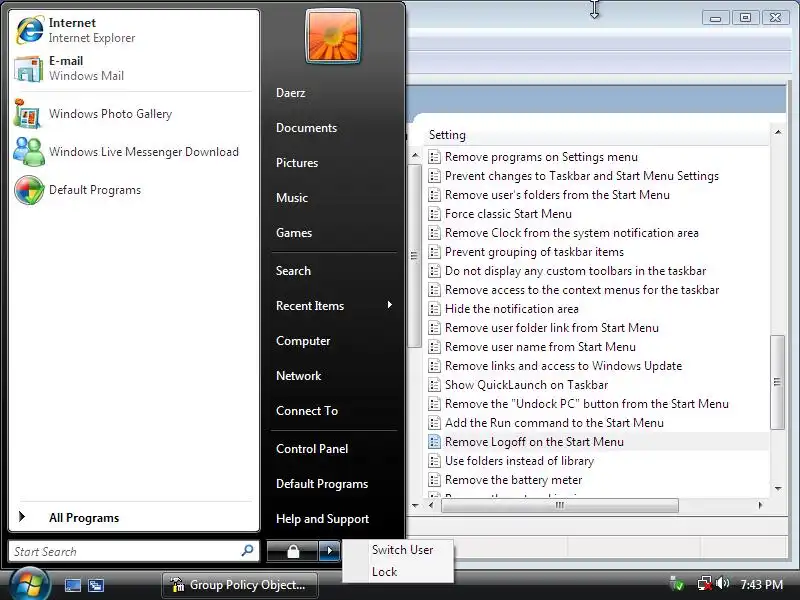Open Default Programs in the left pane
The image size is (800, 600).
[x=133, y=190]
